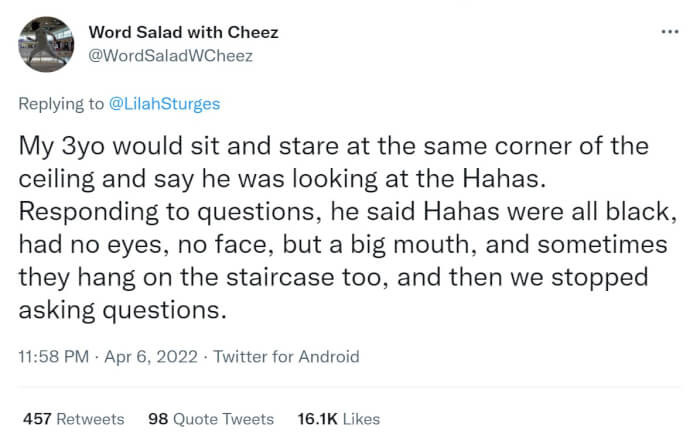Open the three-dot more options menu
The height and width of the screenshot is (448, 700).
670,32
